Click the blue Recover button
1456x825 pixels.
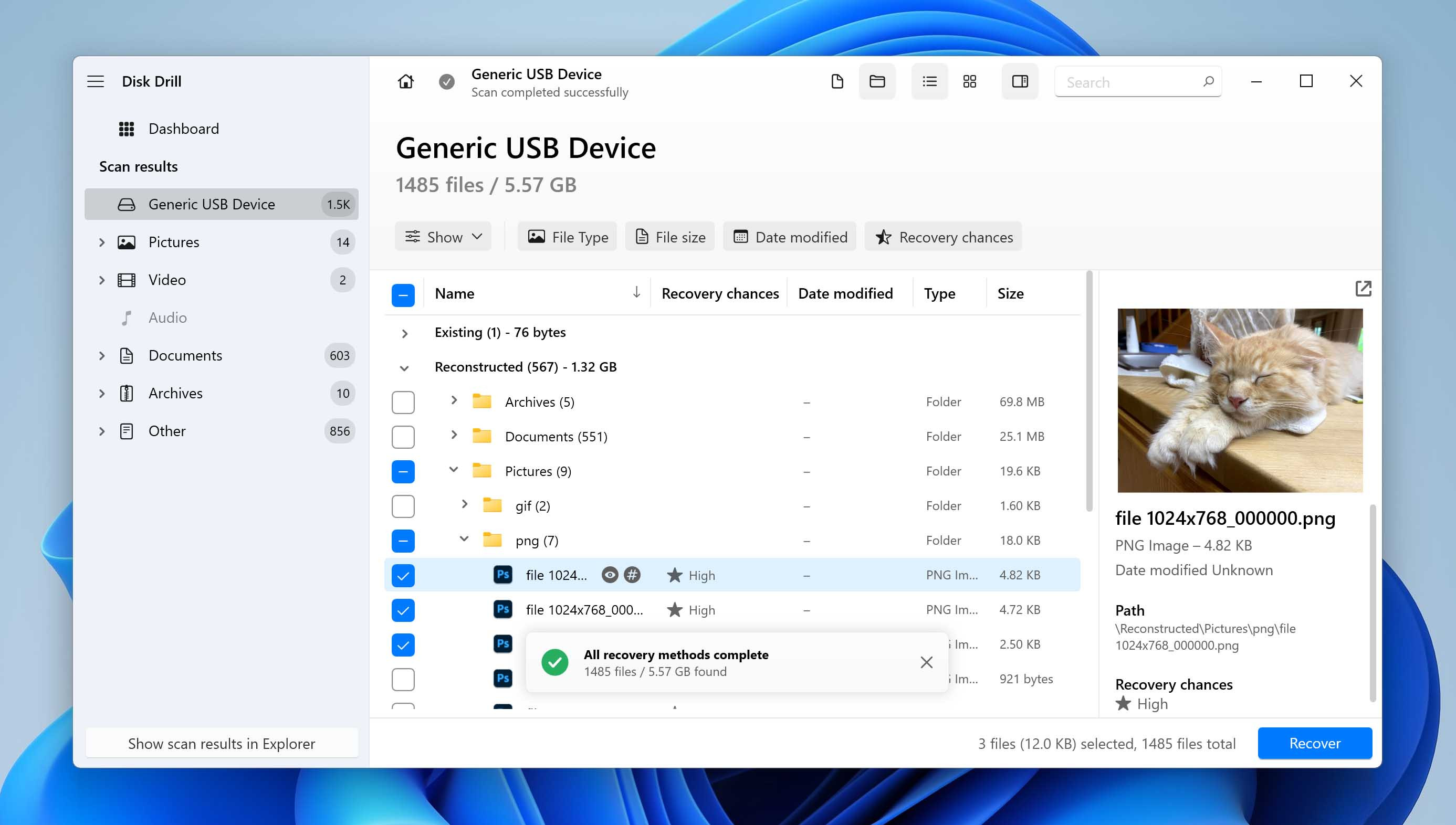tap(1315, 744)
